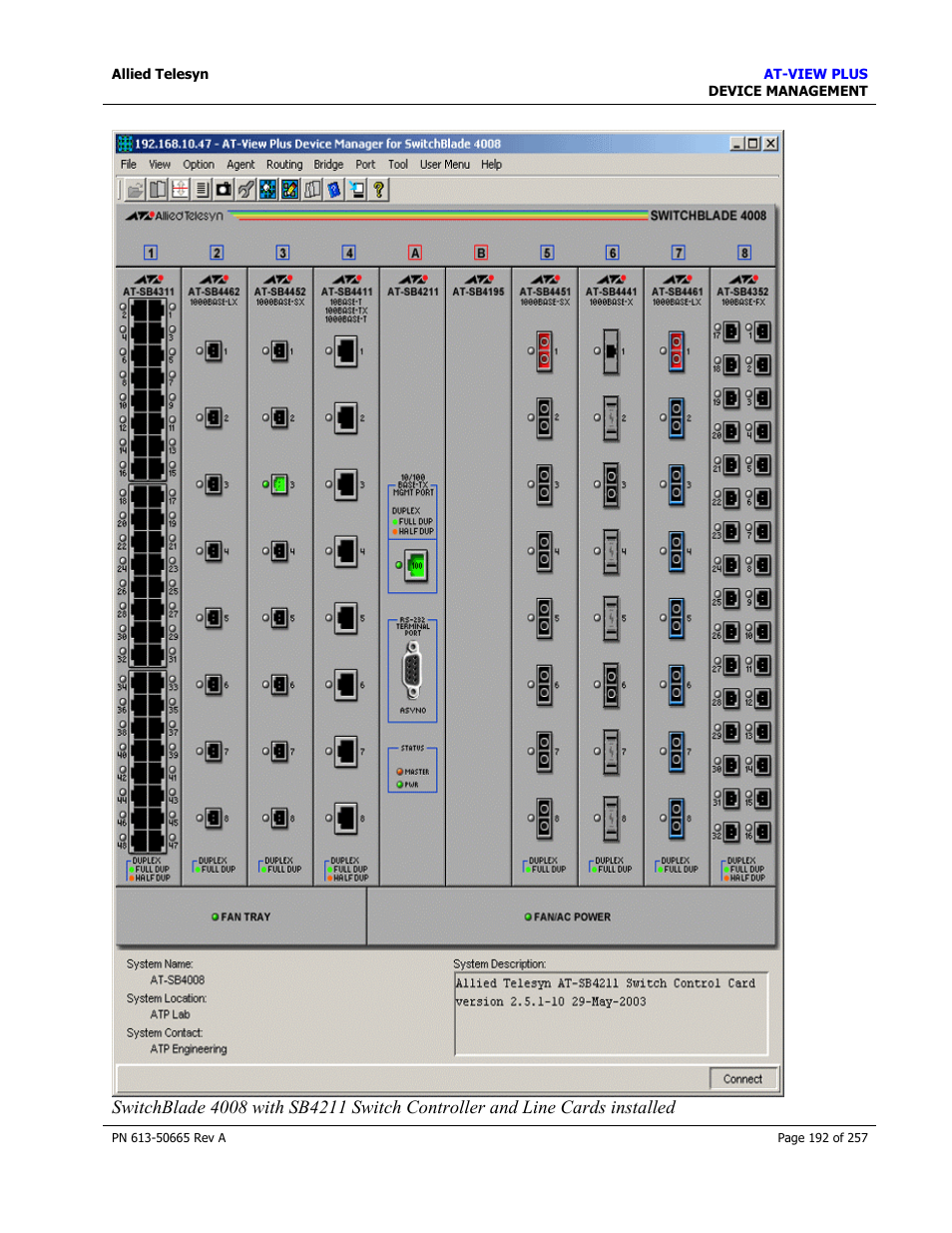
Task: Click the stacked pages toolbar icon
Action: coord(312,190)
